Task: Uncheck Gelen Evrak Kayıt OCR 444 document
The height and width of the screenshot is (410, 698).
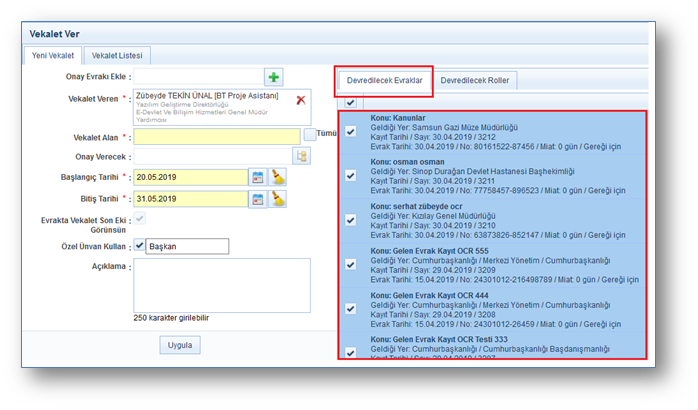Action: (350, 309)
